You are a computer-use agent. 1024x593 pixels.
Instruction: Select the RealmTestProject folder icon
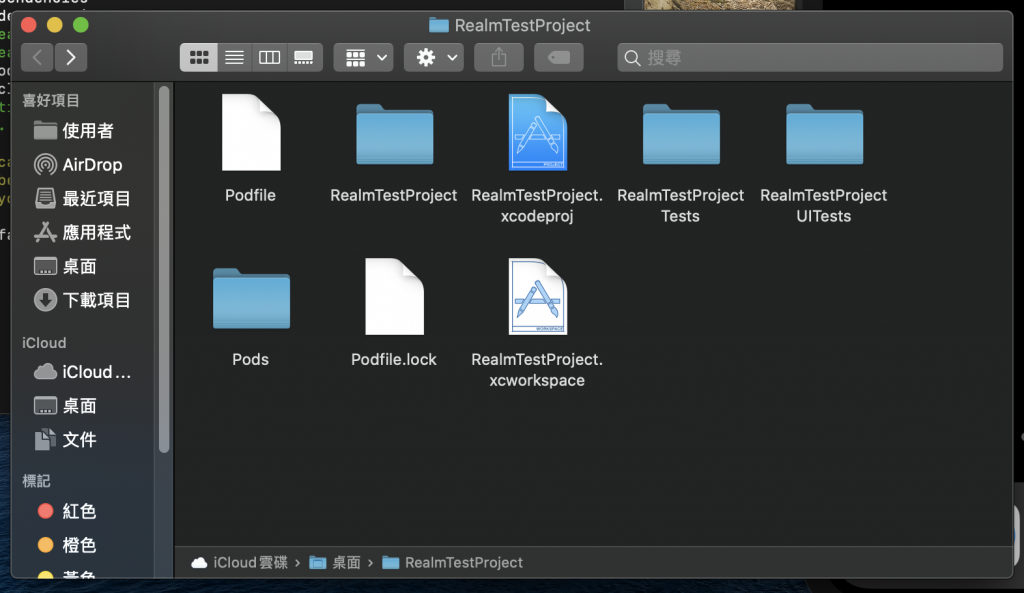394,135
